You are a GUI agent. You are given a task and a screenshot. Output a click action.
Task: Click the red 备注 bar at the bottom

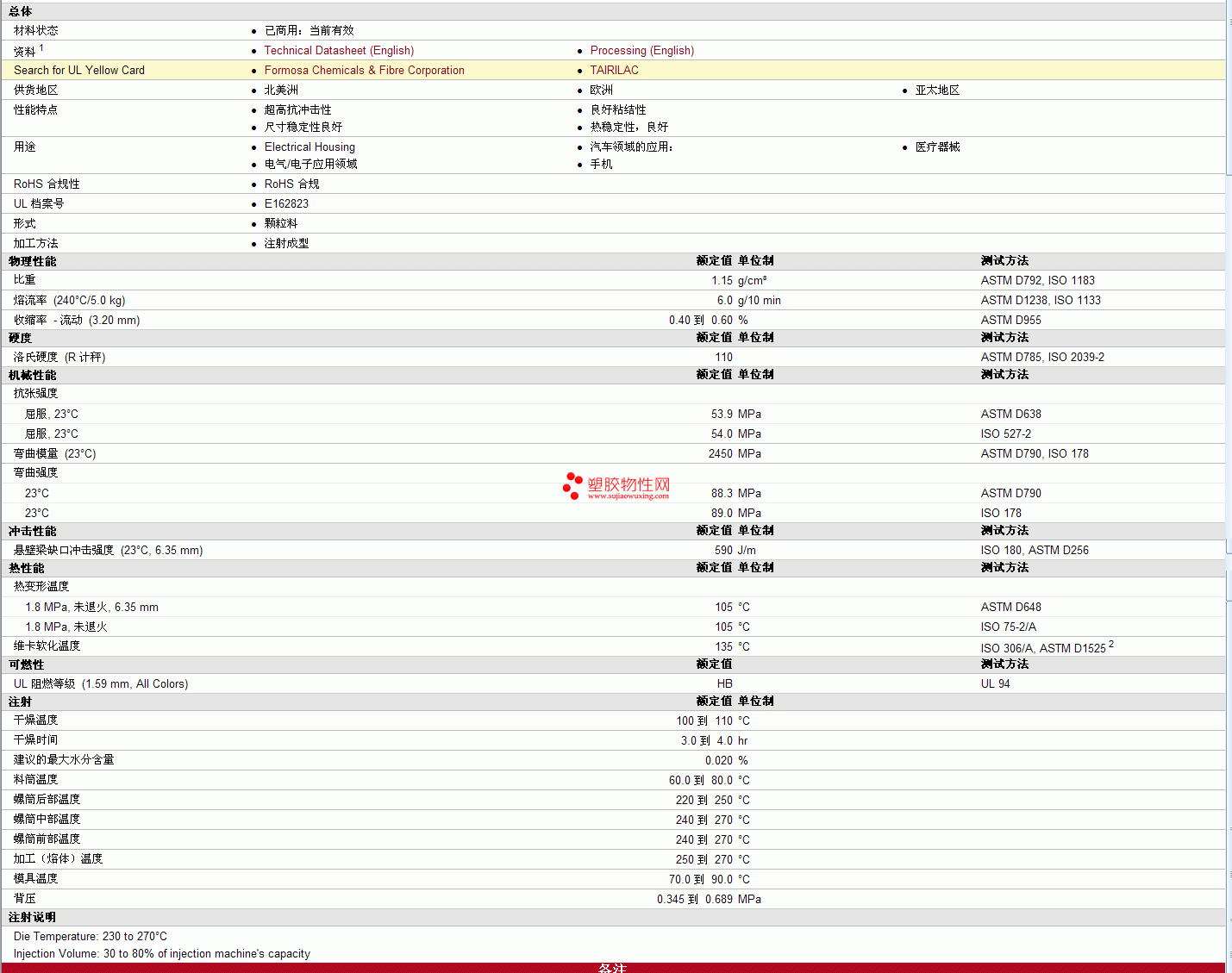(612, 968)
